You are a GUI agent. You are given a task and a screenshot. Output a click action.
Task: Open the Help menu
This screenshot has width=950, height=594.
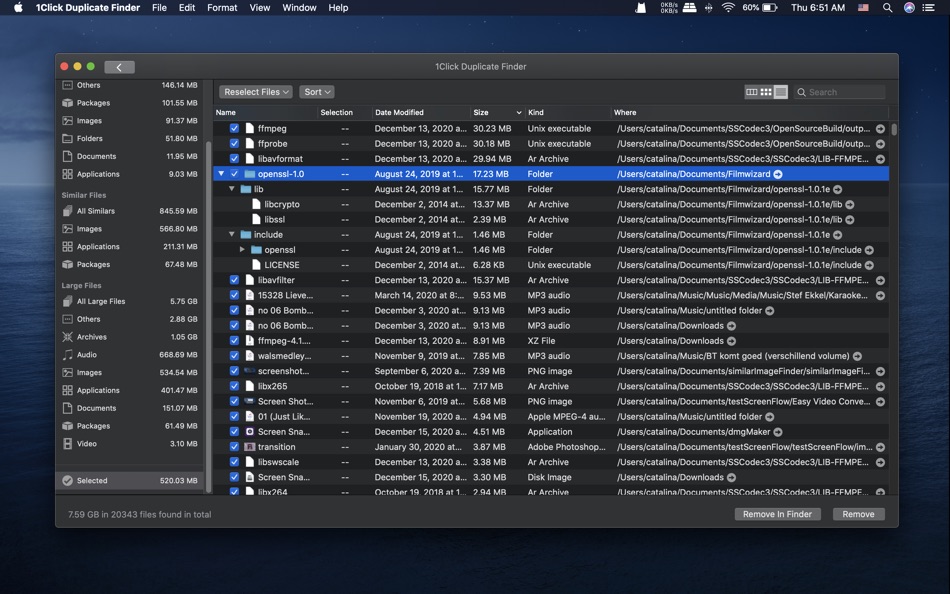[338, 8]
